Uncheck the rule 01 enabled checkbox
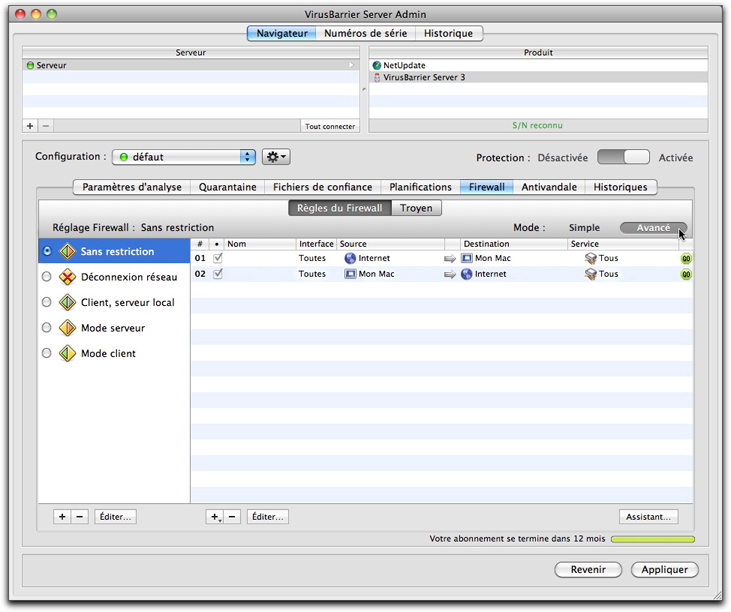This screenshot has height=612, width=731. tap(218, 258)
